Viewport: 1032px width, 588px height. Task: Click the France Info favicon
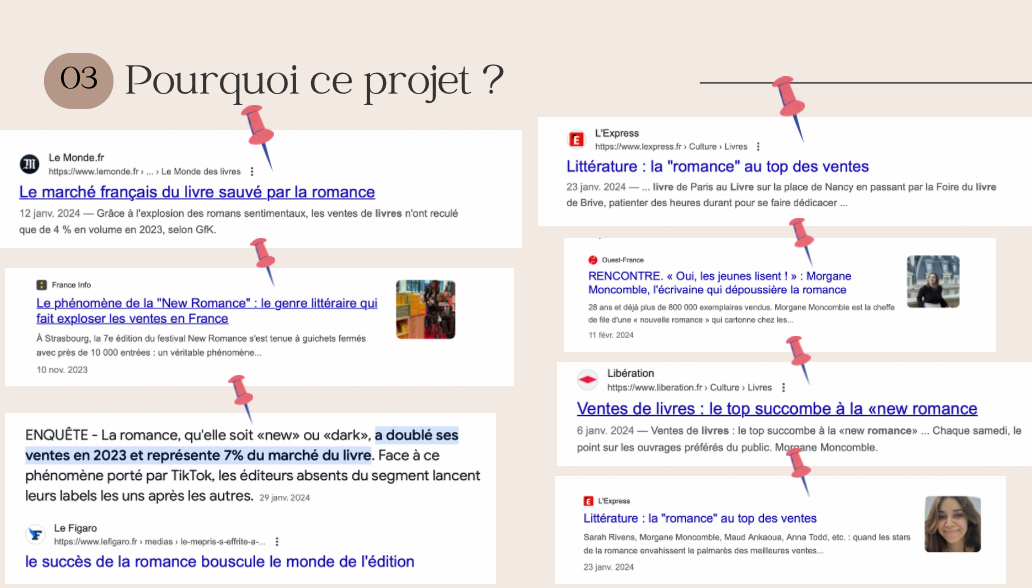[42, 285]
